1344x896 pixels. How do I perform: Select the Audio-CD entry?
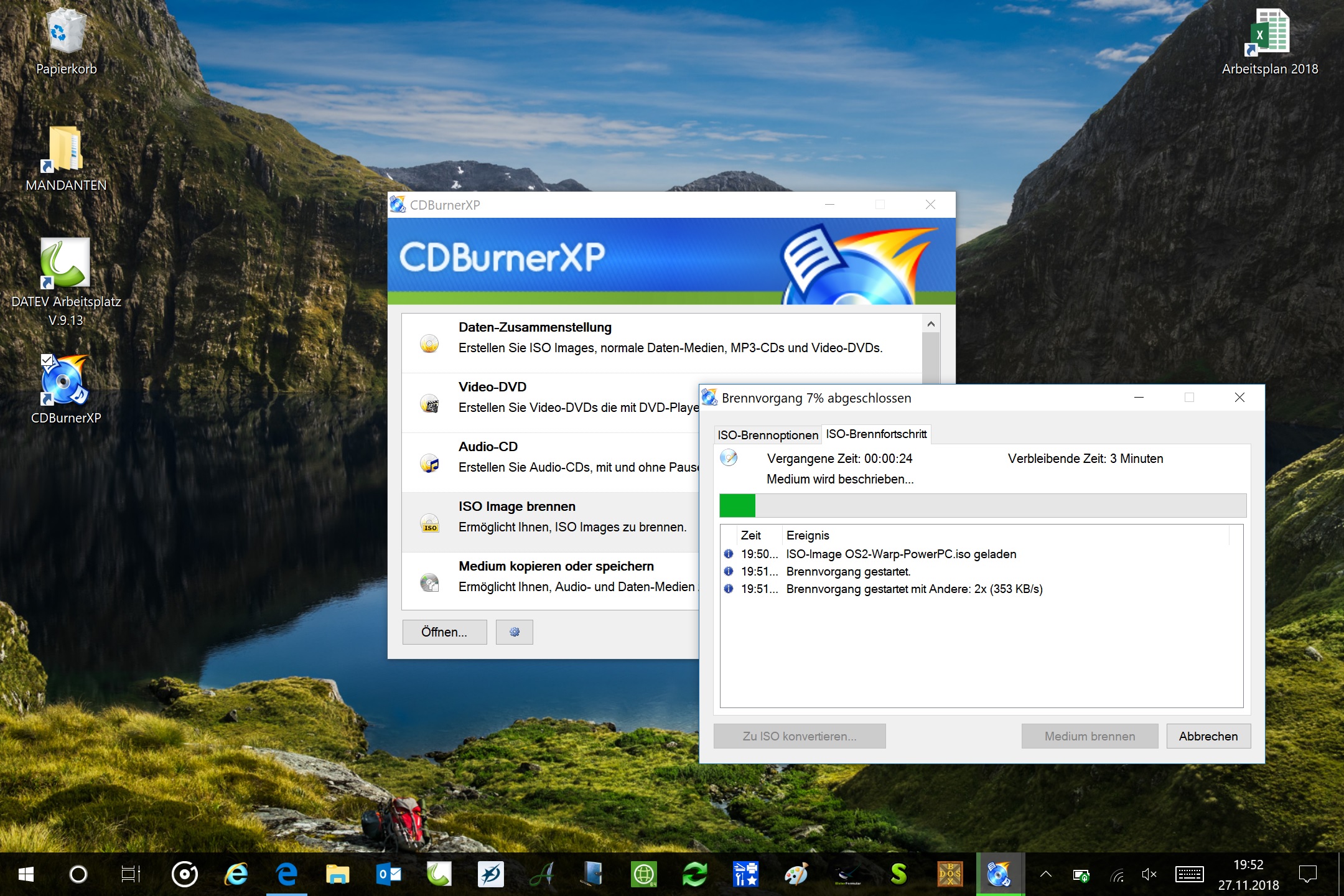point(551,463)
